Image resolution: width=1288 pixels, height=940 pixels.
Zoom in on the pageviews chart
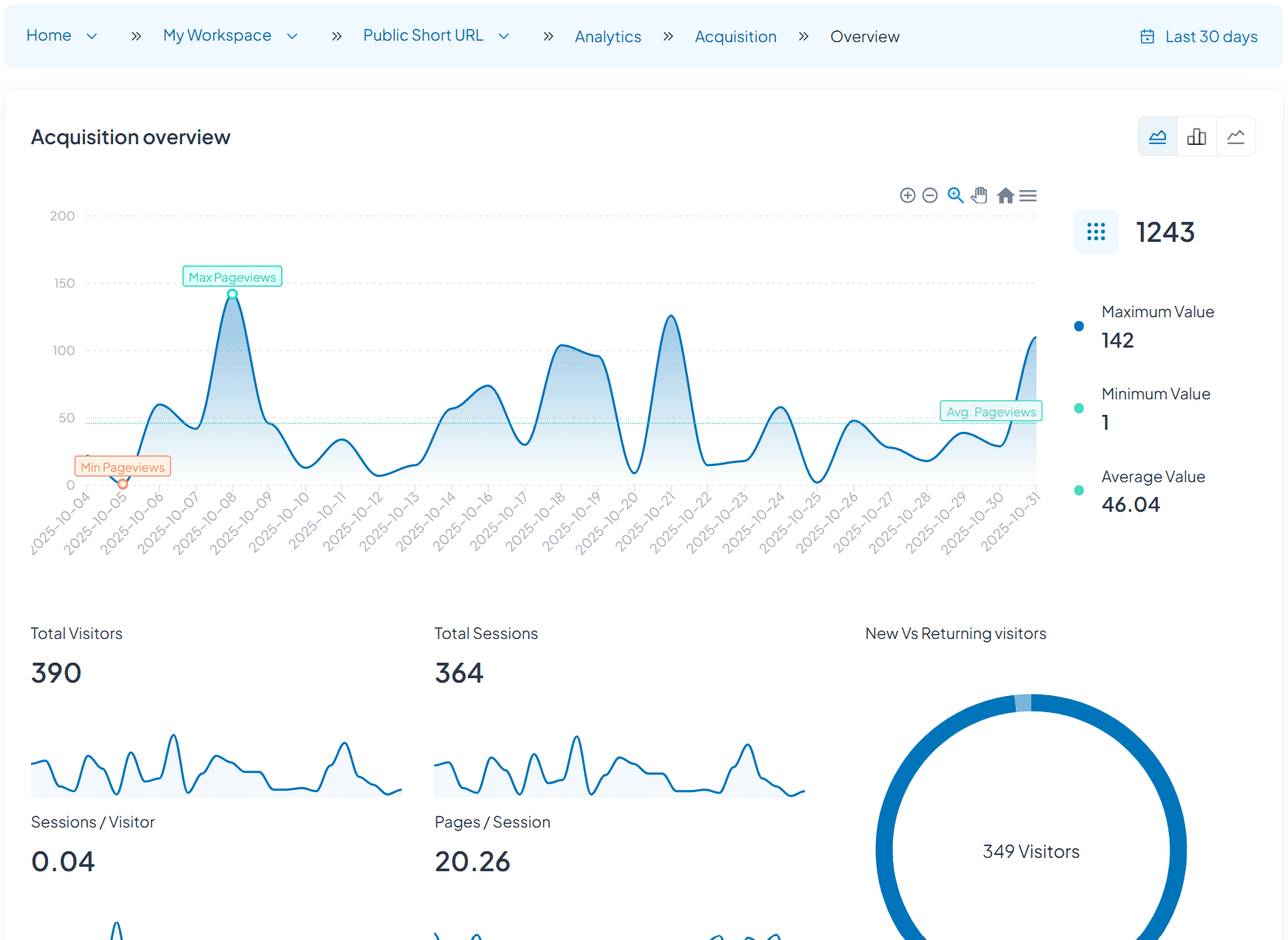[908, 195]
